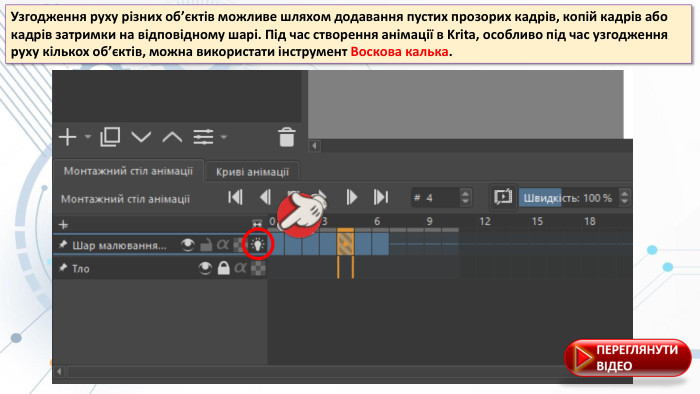
Task: Switch to Монтажний стіл анімації tab
Action: pos(128,171)
